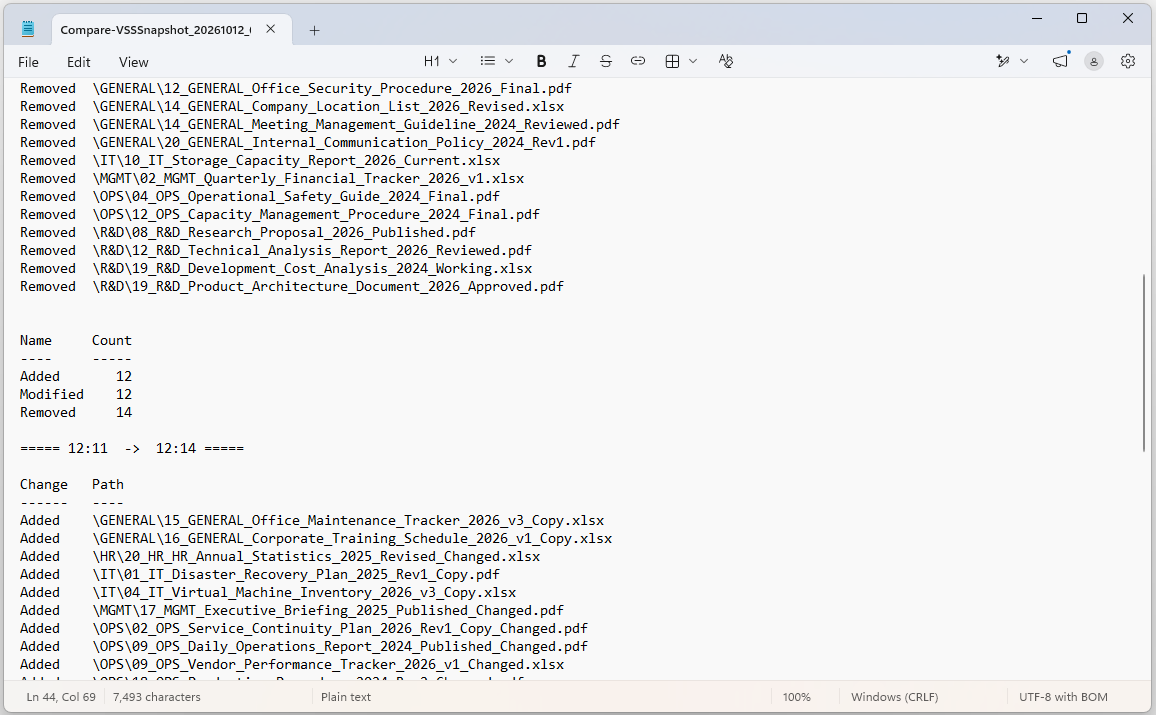Click the H1 heading button
The height and width of the screenshot is (715, 1156).
432,61
